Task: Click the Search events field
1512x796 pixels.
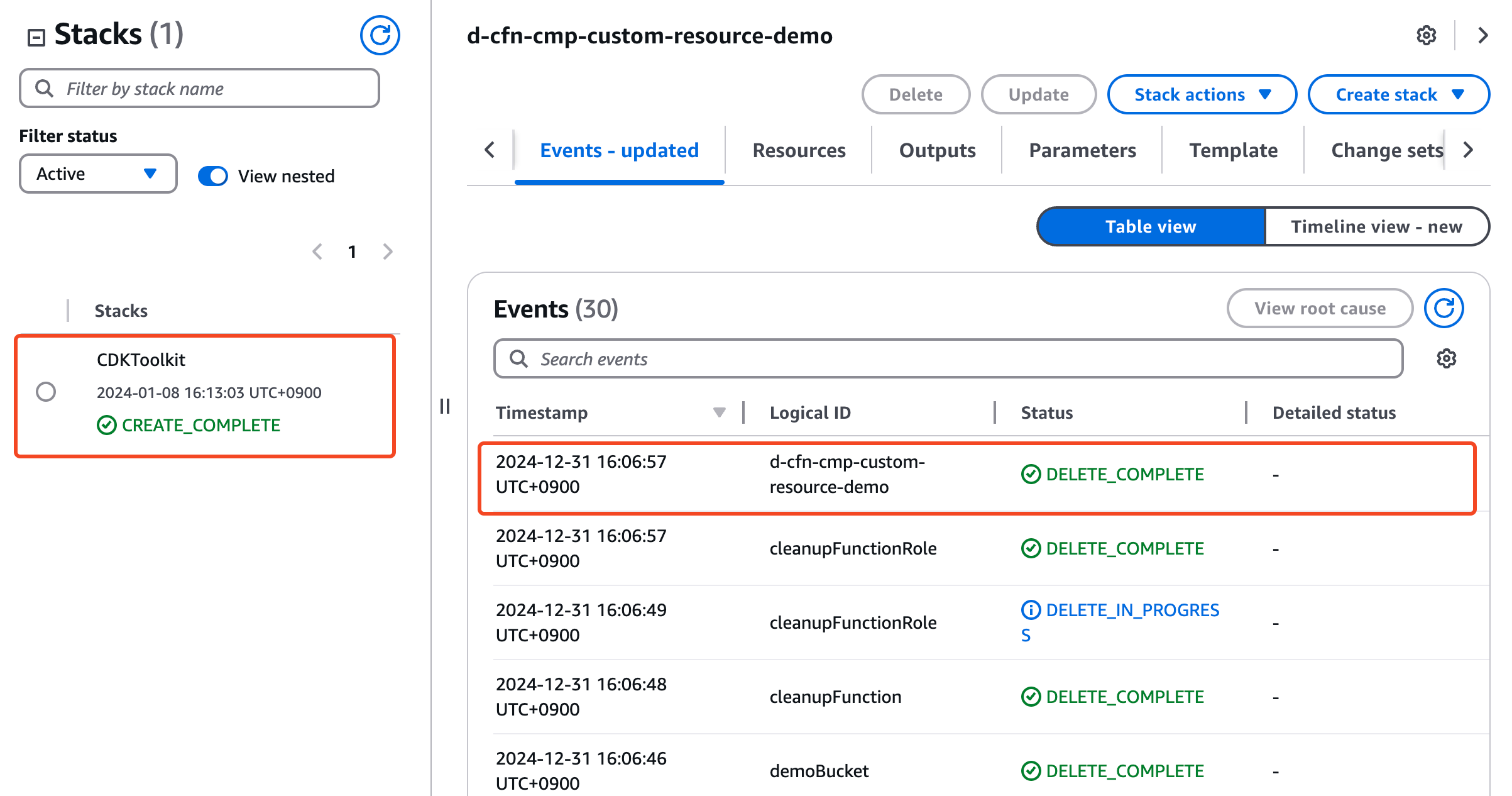Action: 948,358
